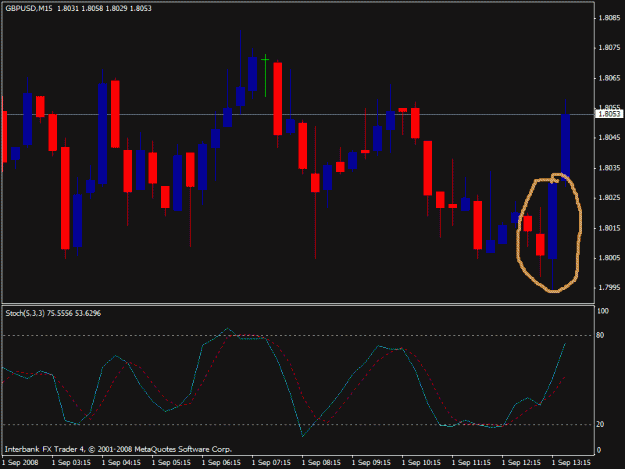Click the 1 Sep 03:15 time label
Image resolution: width=625 pixels, height=469 pixels.
[x=72, y=463]
